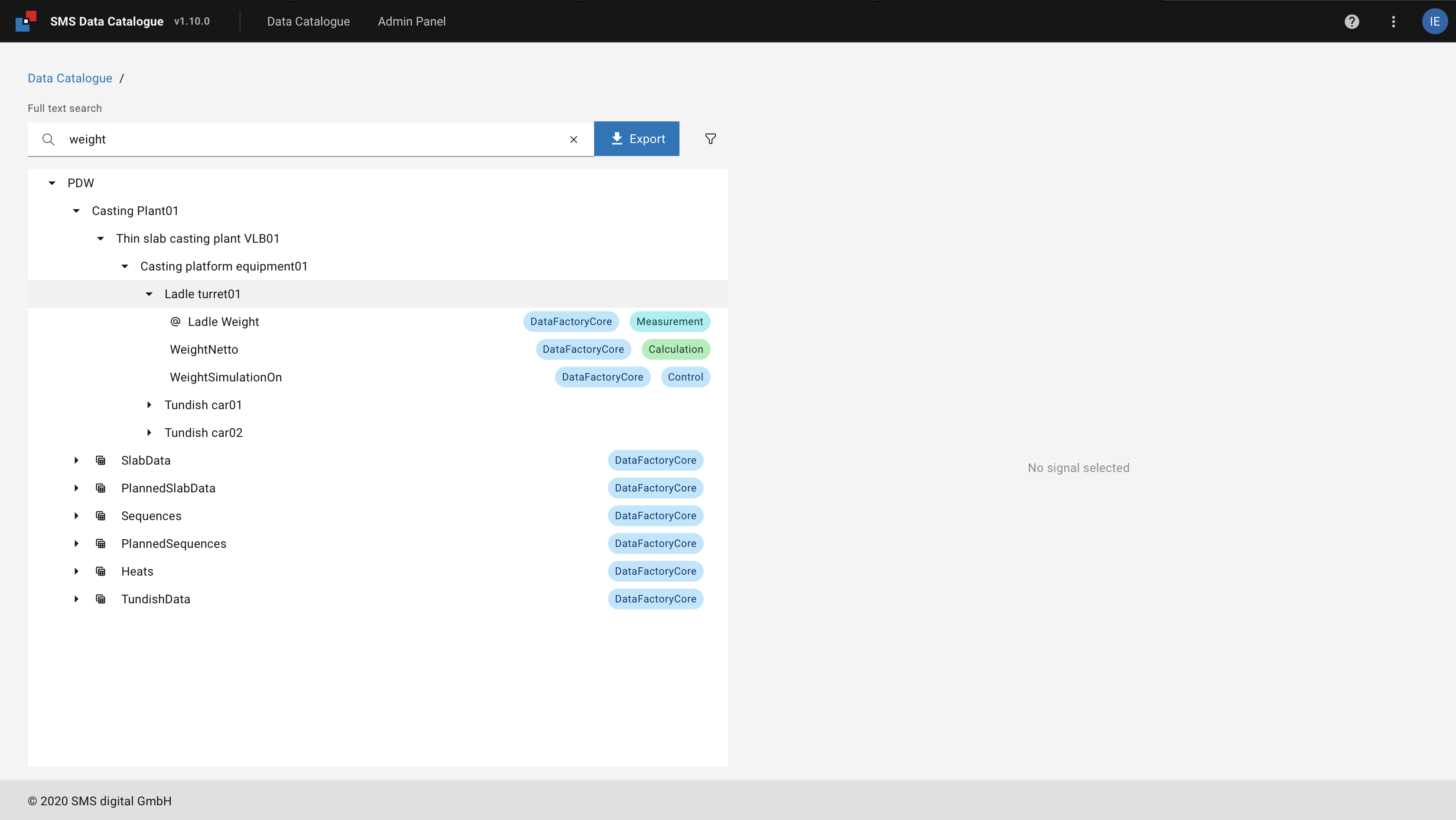The width and height of the screenshot is (1456, 820).
Task: Select the WeightNetto signal
Action: [204, 349]
